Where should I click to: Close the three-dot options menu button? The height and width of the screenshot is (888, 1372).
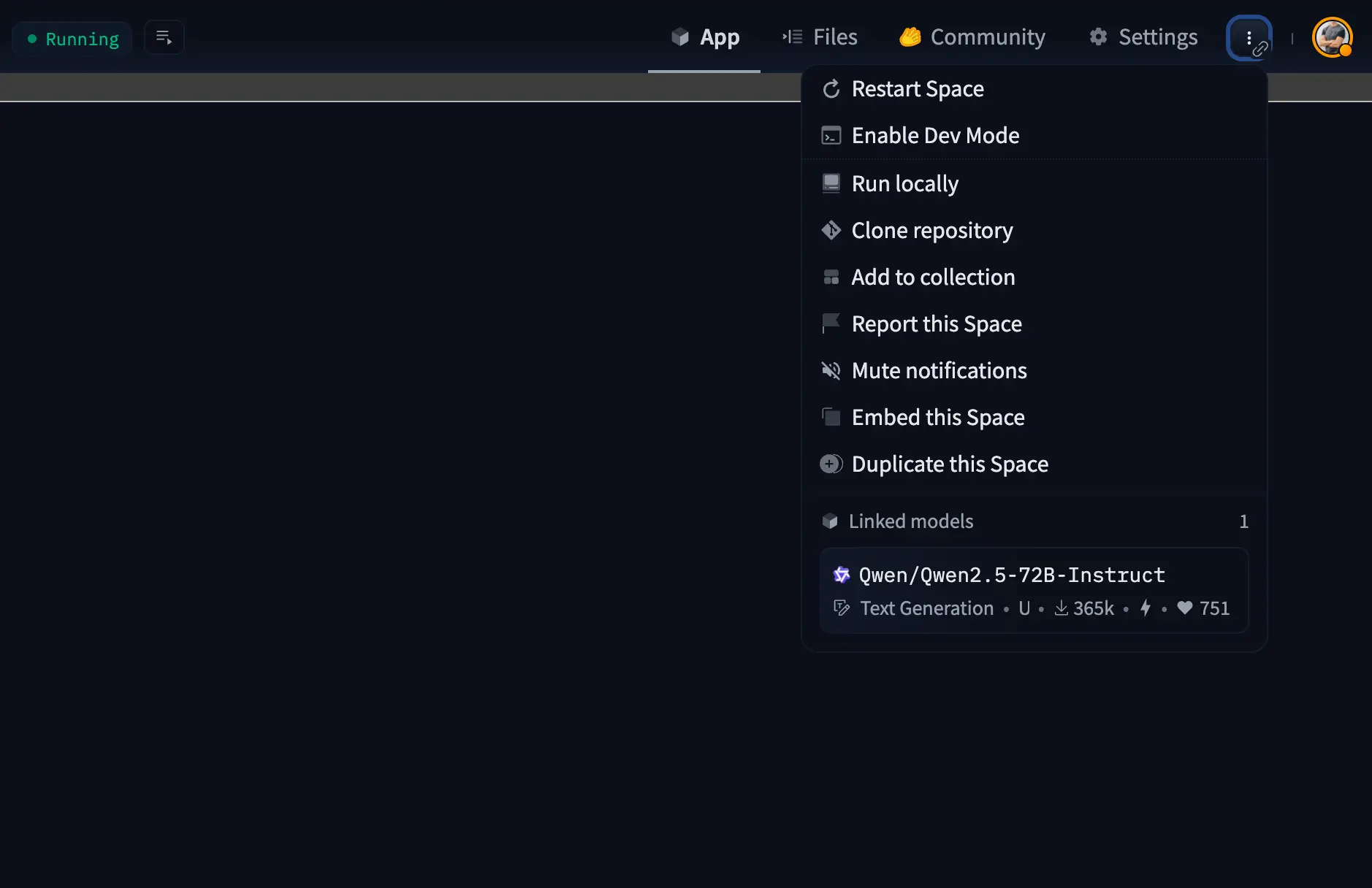coord(1249,38)
